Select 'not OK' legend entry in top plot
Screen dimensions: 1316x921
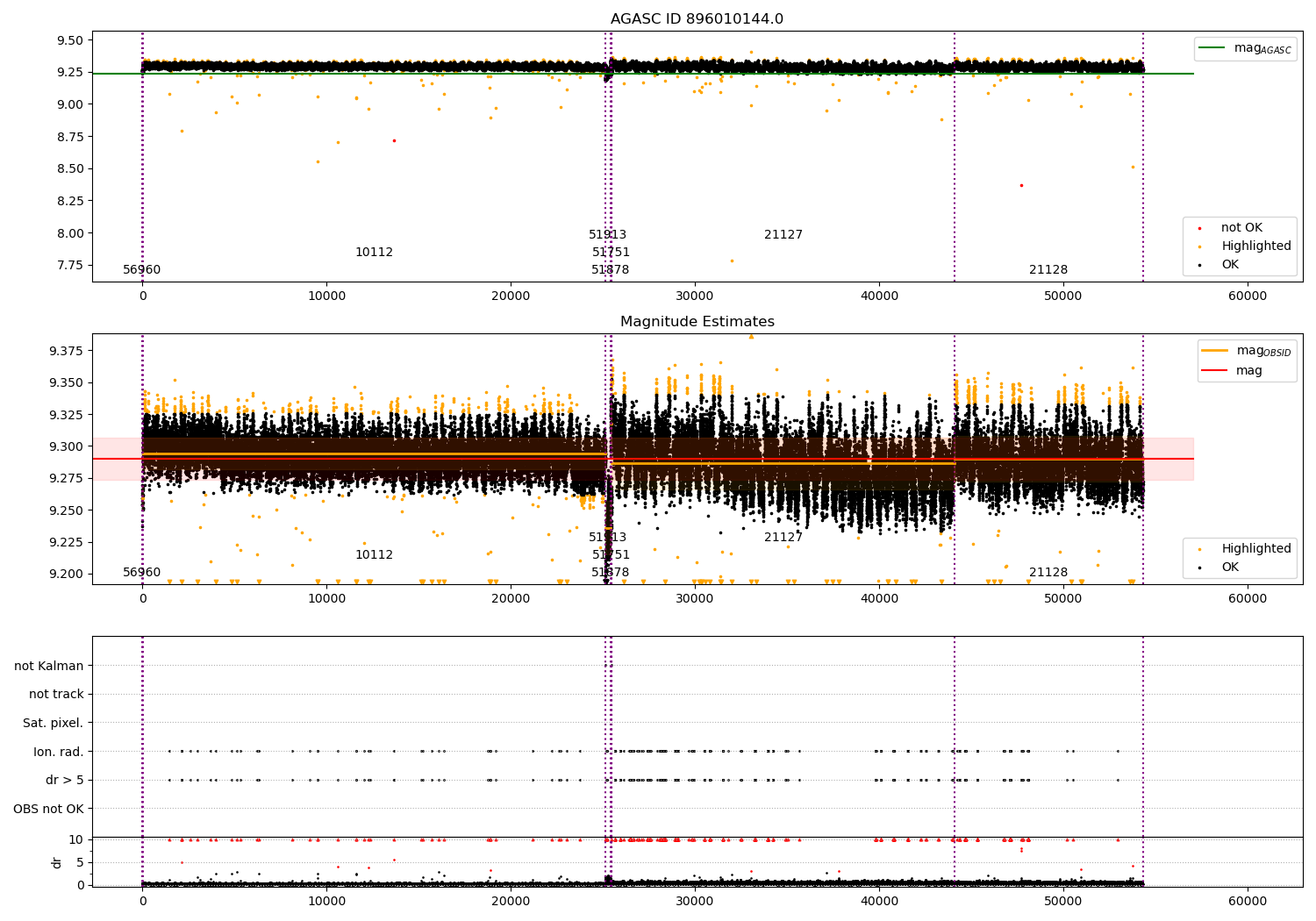(1241, 228)
